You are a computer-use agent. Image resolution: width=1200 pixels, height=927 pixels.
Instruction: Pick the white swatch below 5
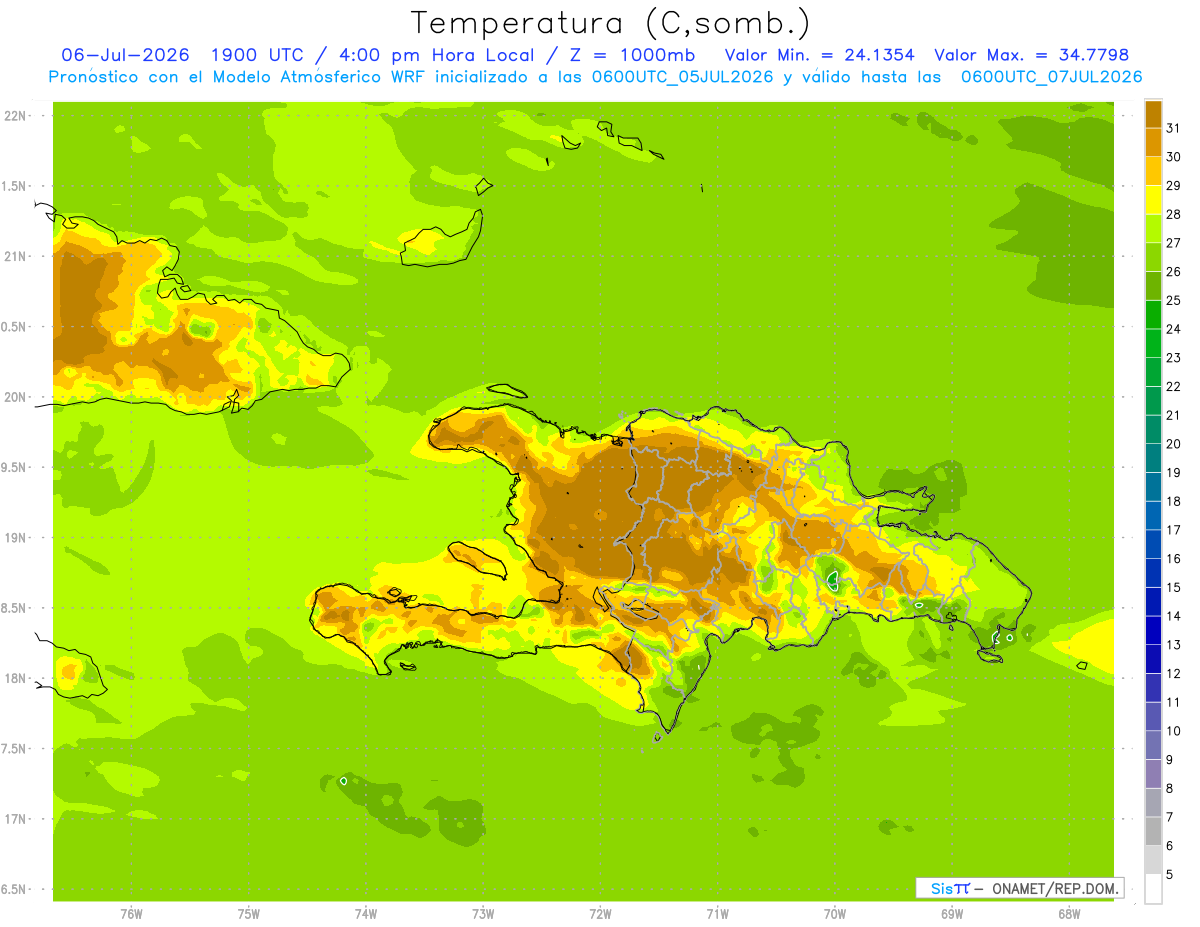point(1153,889)
